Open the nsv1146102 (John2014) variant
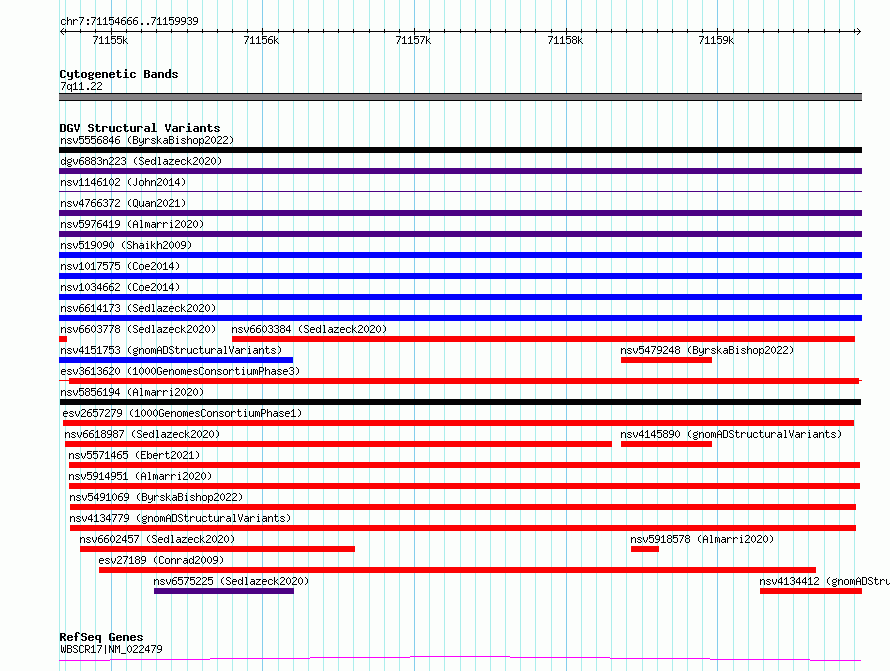890x671 pixels. coord(123,182)
